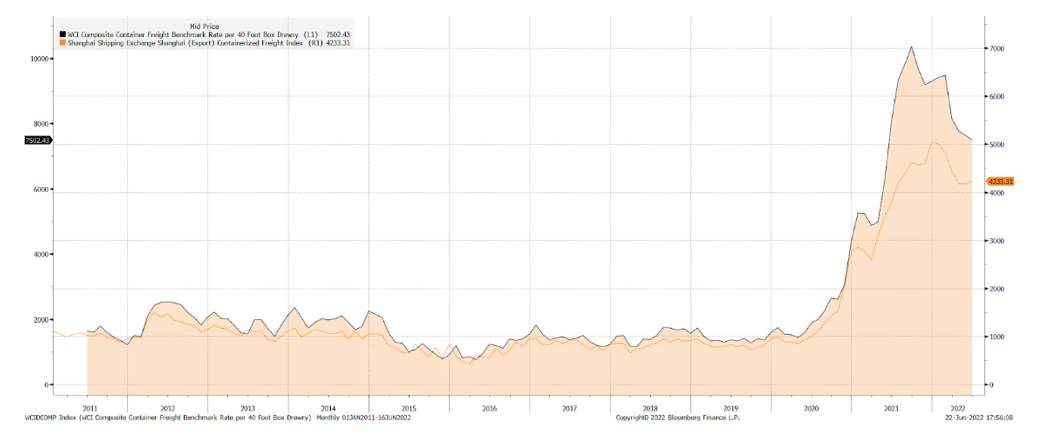Click the 10000 tick on left axis
The height and width of the screenshot is (446, 1064).
(x=38, y=59)
